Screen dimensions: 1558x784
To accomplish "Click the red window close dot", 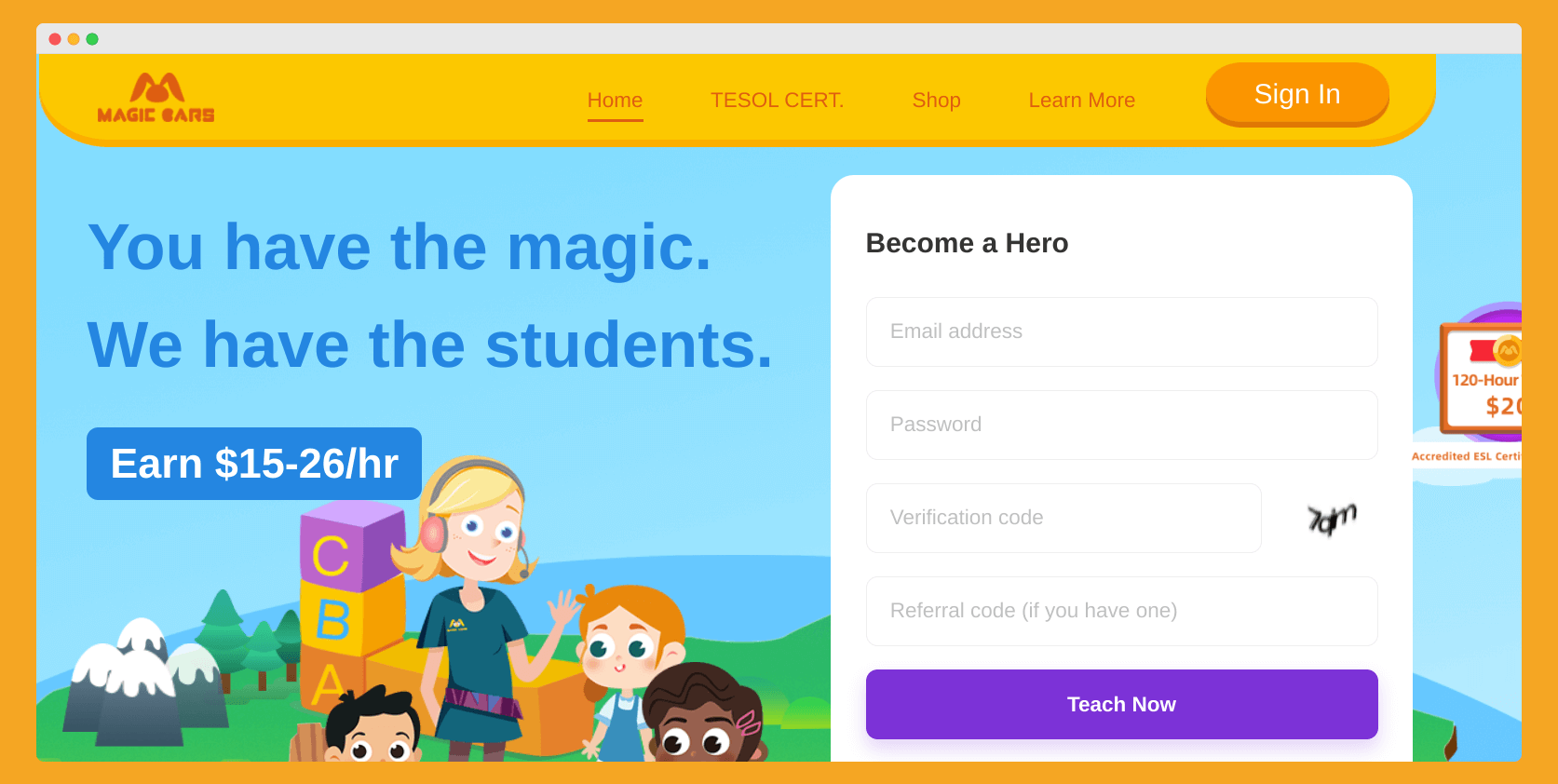I will tap(55, 39).
